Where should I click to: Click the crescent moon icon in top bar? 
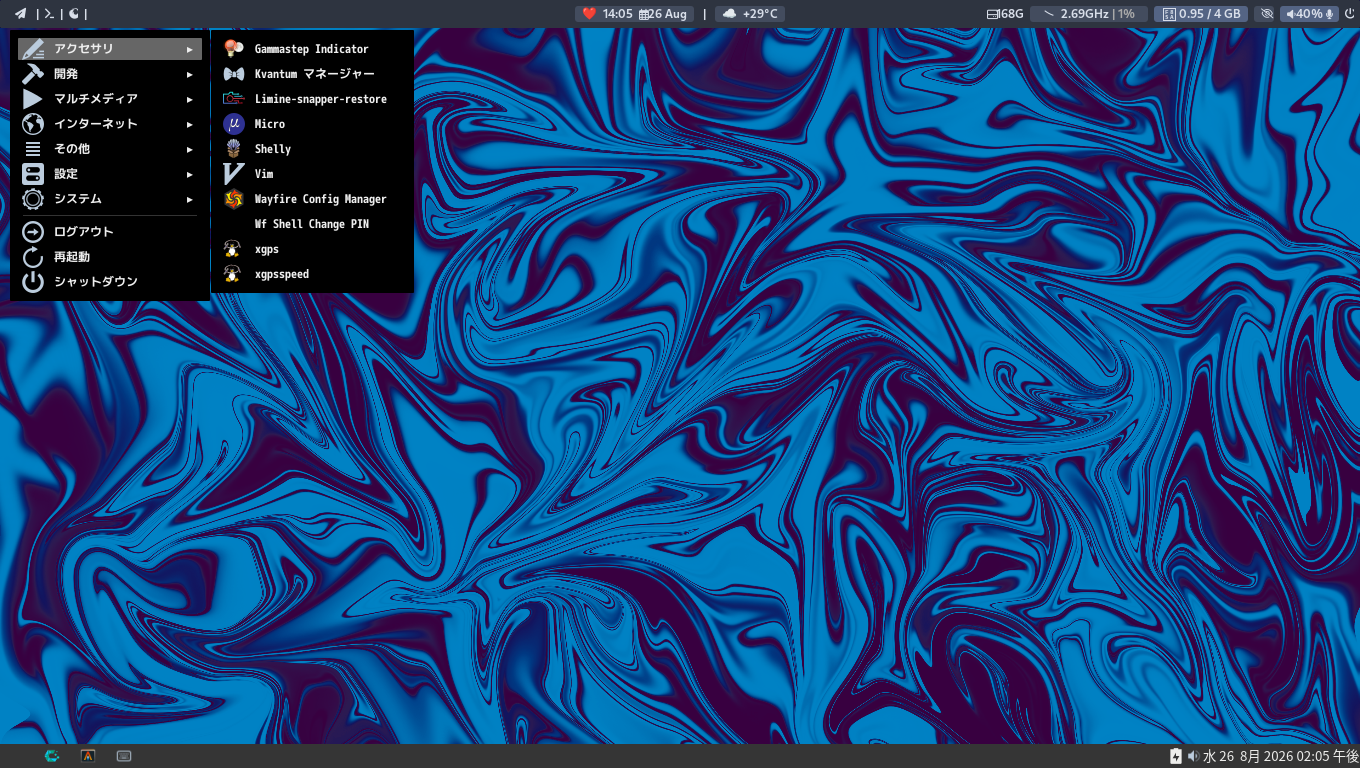(x=74, y=14)
